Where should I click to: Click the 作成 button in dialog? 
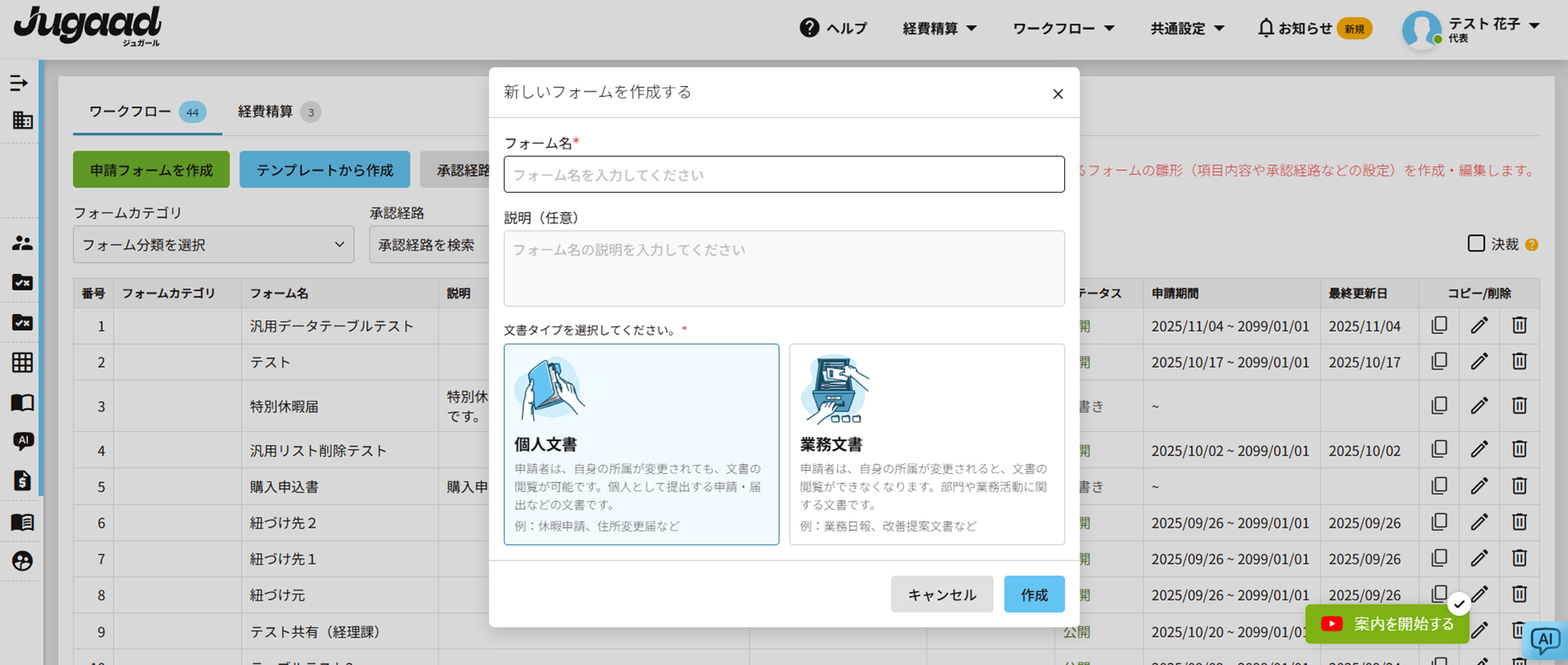1034,594
